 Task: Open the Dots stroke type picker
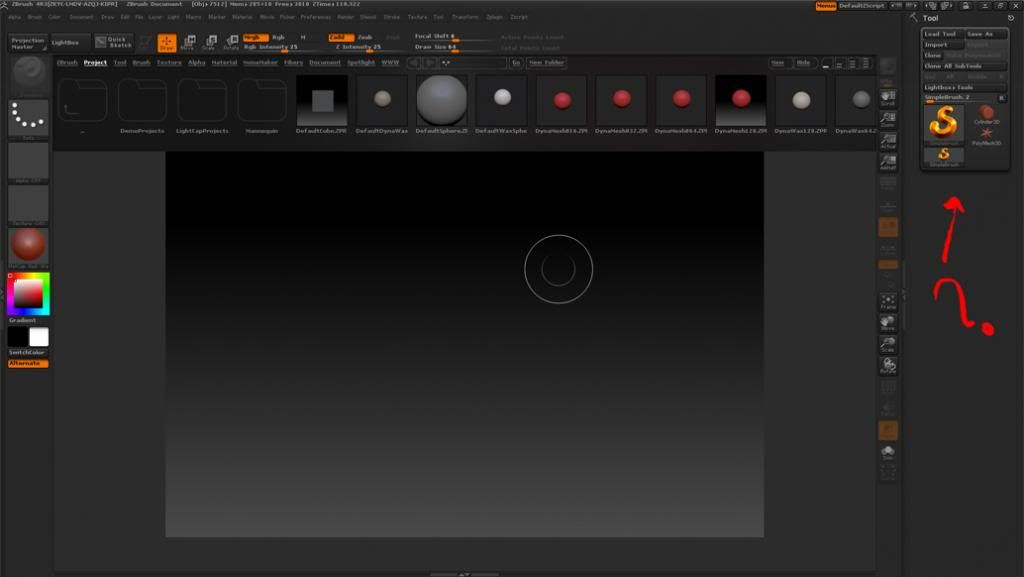click(29, 119)
